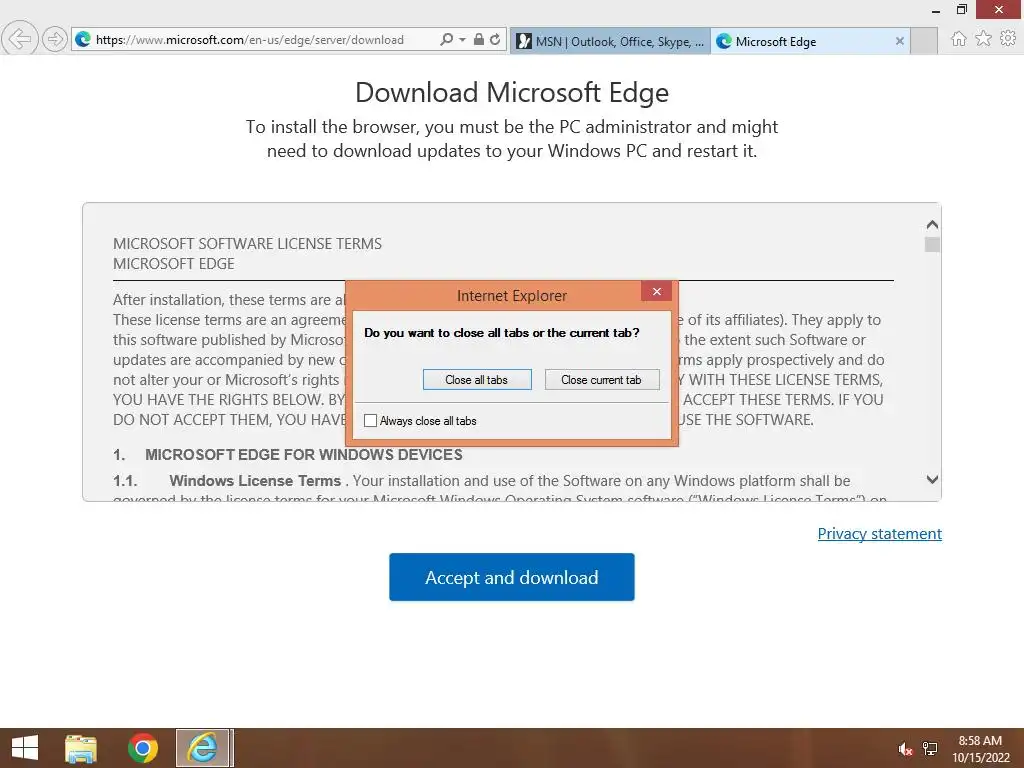Click the license terms scroll up arrow
Image resolution: width=1024 pixels, height=768 pixels.
click(x=932, y=225)
